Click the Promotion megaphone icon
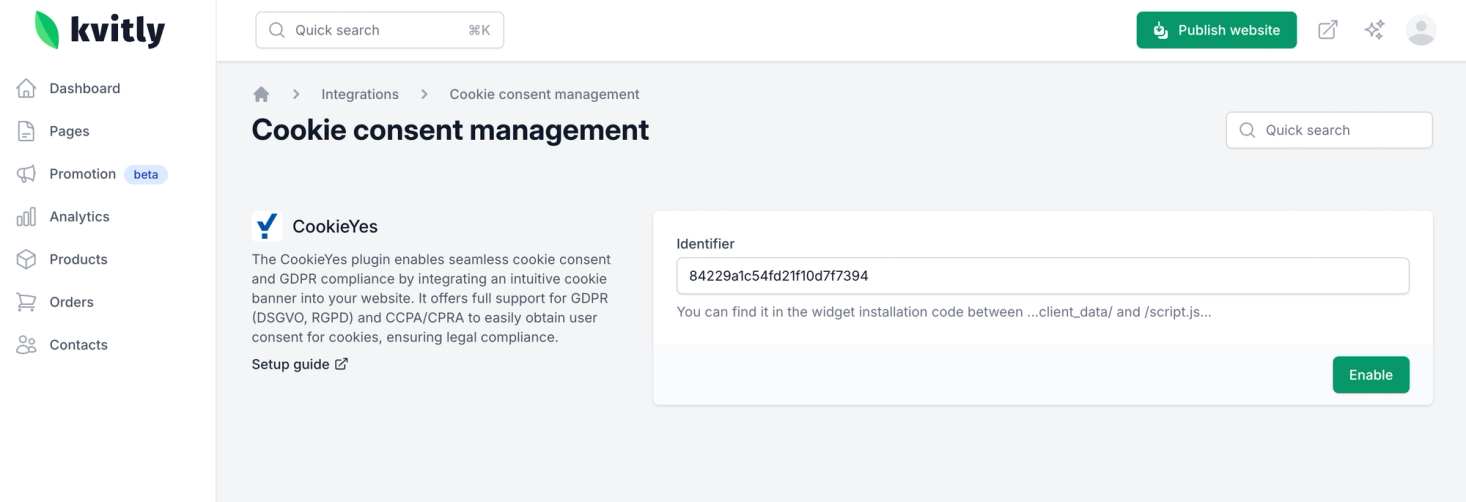The image size is (1466, 502). [x=27, y=174]
